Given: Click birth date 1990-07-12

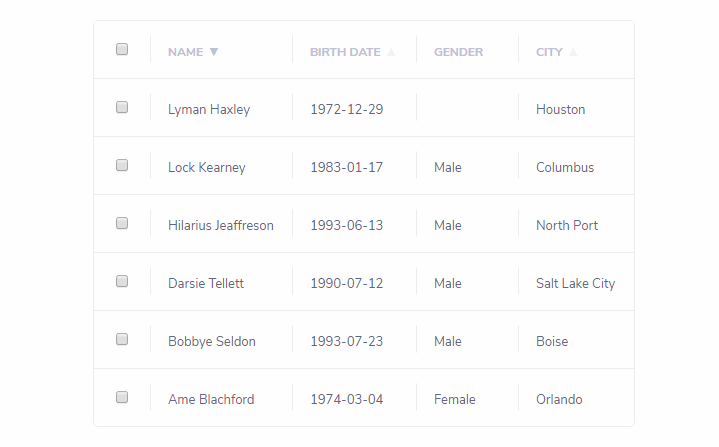Looking at the screenshot, I should click(346, 283).
